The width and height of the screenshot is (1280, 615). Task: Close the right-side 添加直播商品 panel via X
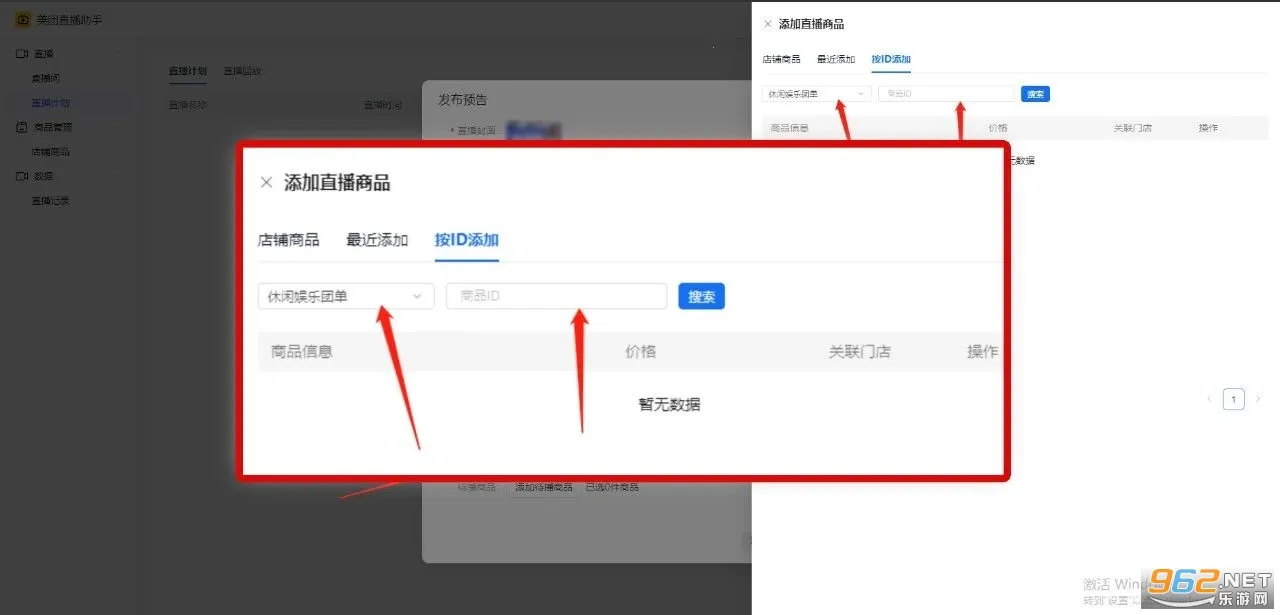[x=767, y=23]
